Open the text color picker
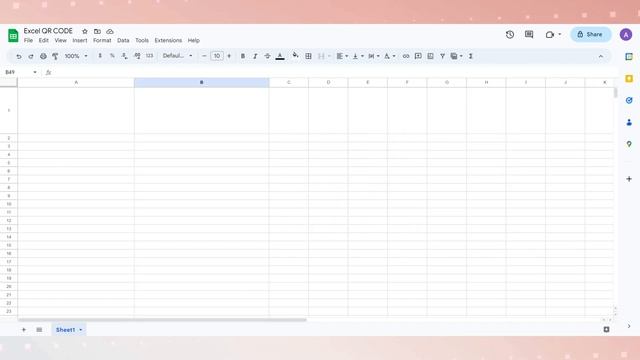This screenshot has width=640, height=360. coord(280,56)
